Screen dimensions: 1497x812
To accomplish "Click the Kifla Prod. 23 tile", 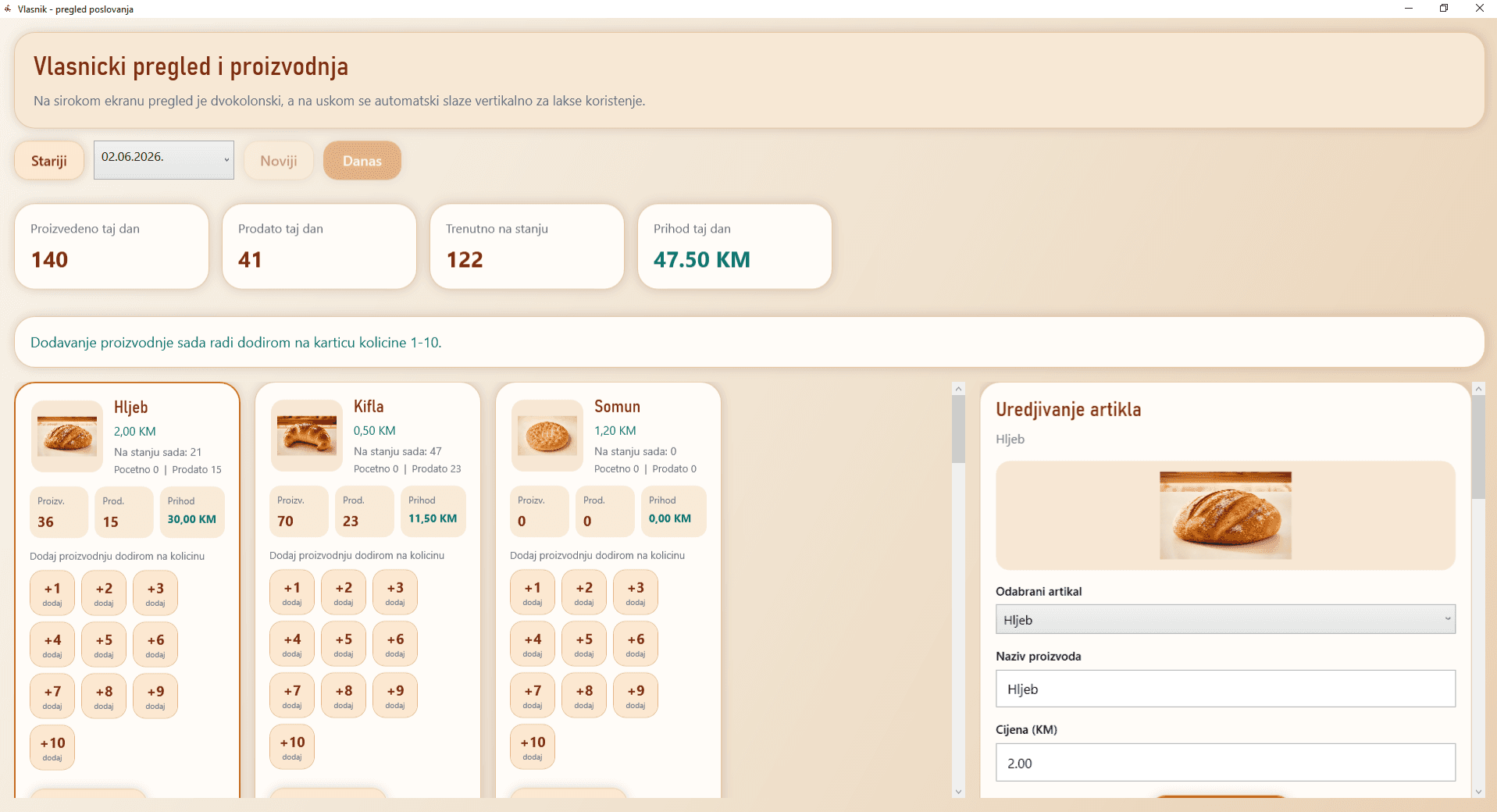I will click(364, 511).
